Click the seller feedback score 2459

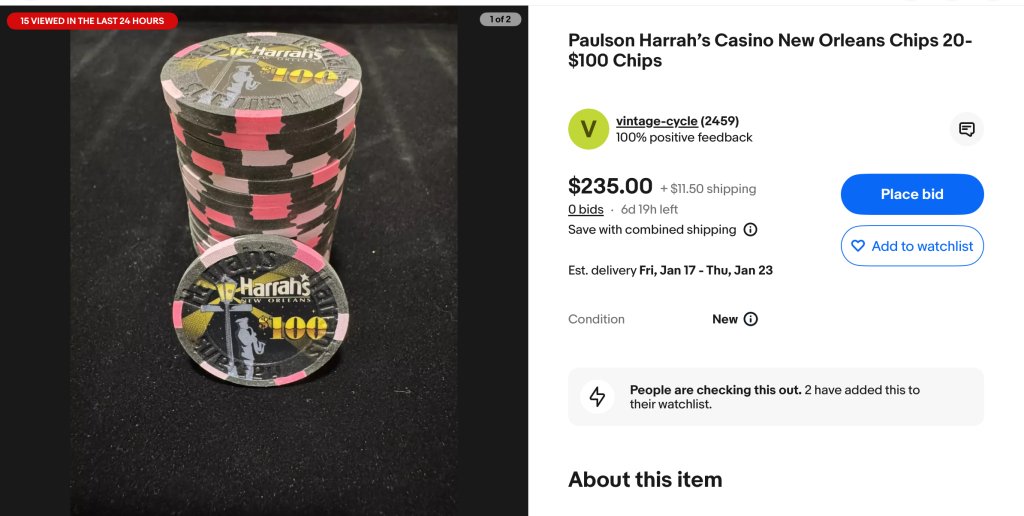coord(720,121)
